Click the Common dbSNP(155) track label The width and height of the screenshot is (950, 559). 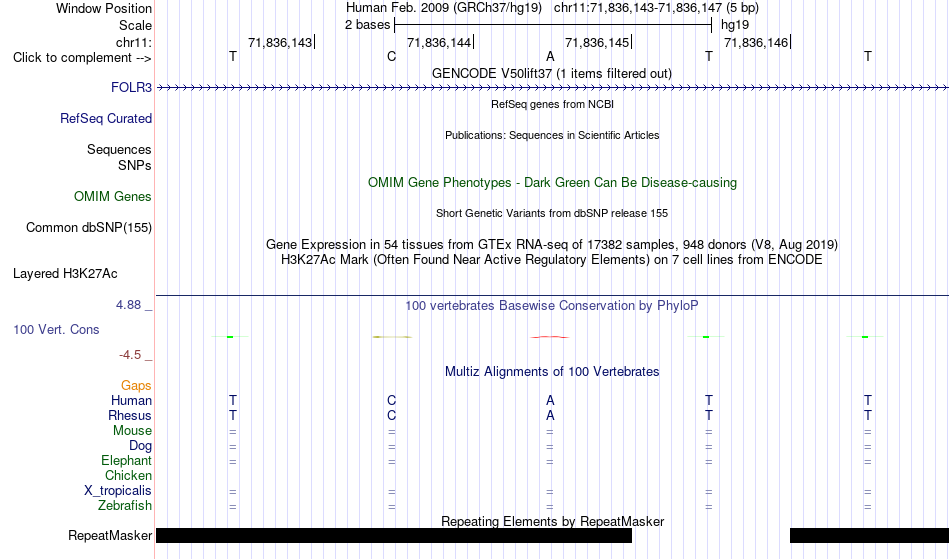pyautogui.click(x=88, y=227)
